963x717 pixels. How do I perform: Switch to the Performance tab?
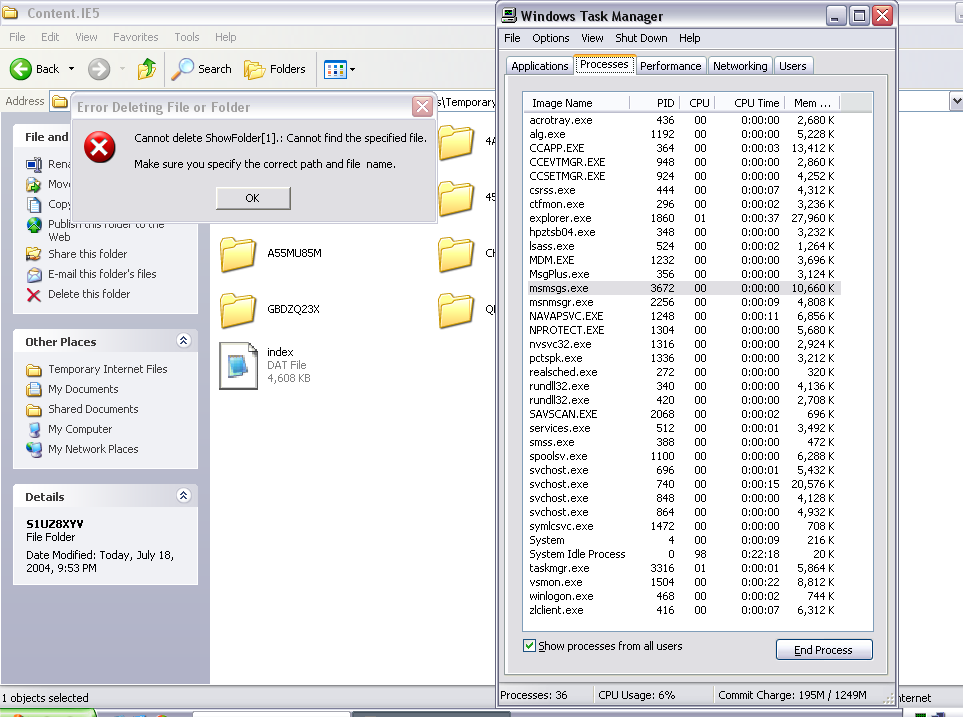tap(670, 66)
